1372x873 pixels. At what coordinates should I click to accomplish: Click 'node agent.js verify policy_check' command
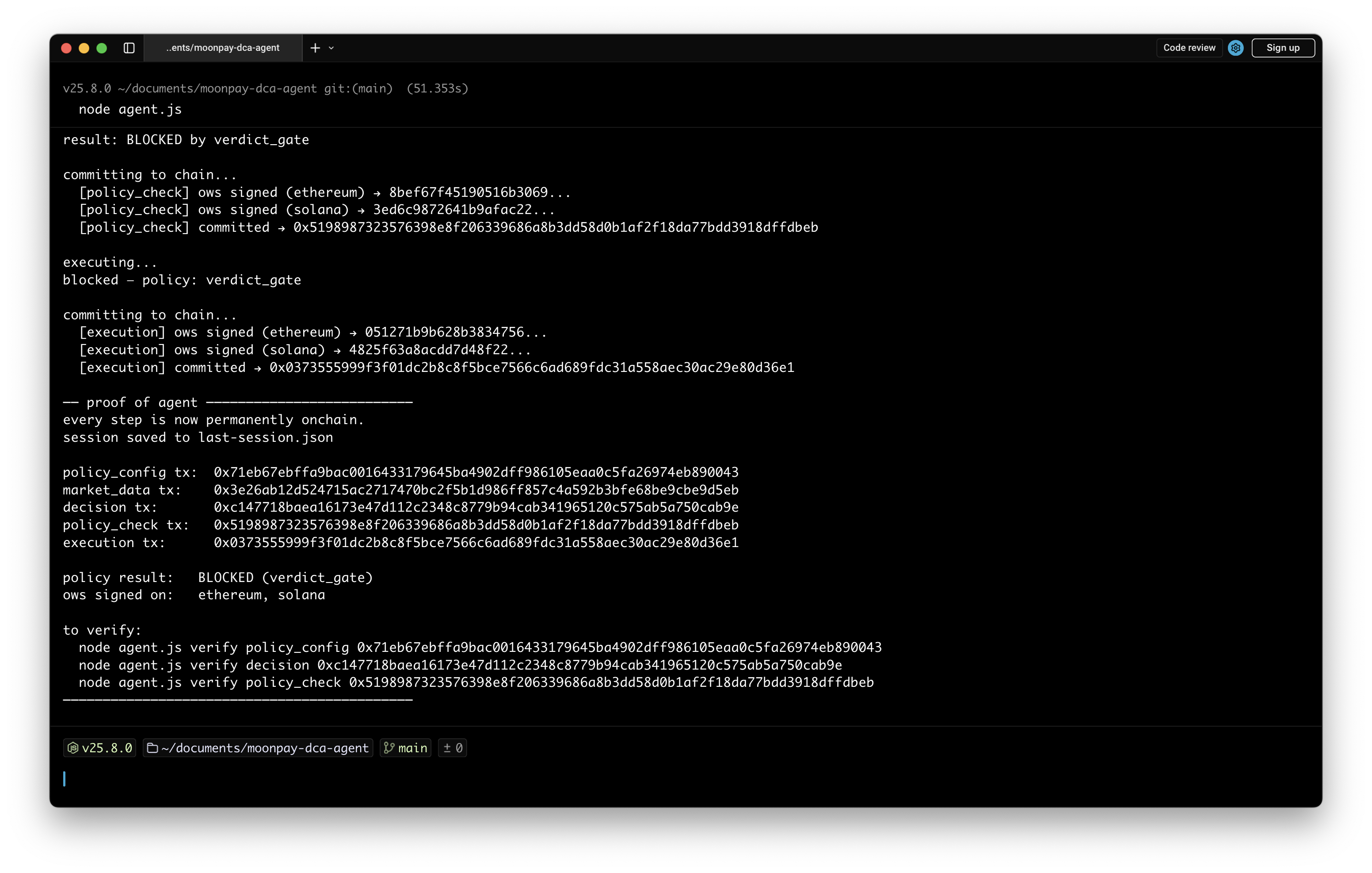[476, 682]
